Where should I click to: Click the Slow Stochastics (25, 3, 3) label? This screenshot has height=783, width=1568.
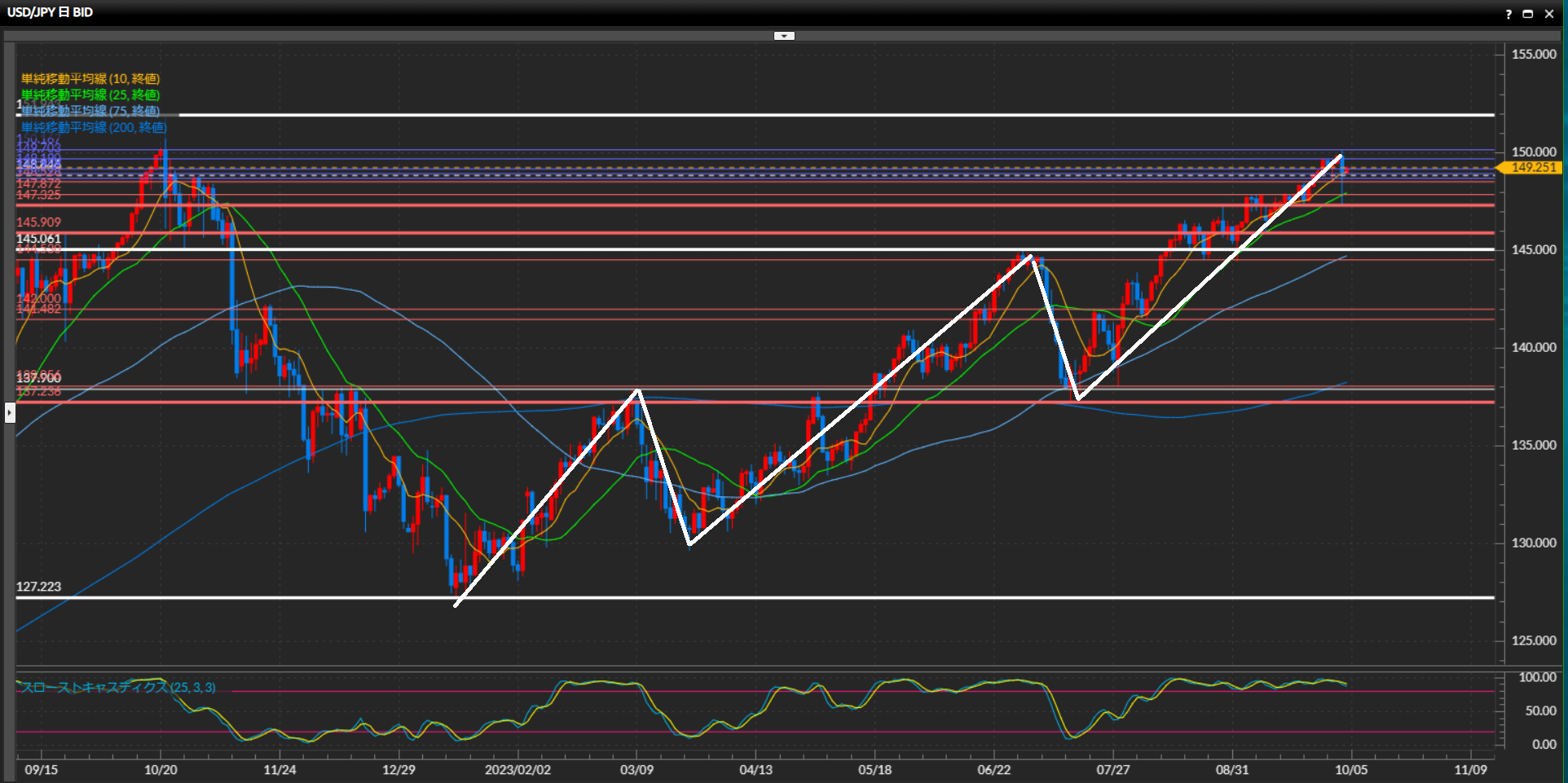(118, 688)
